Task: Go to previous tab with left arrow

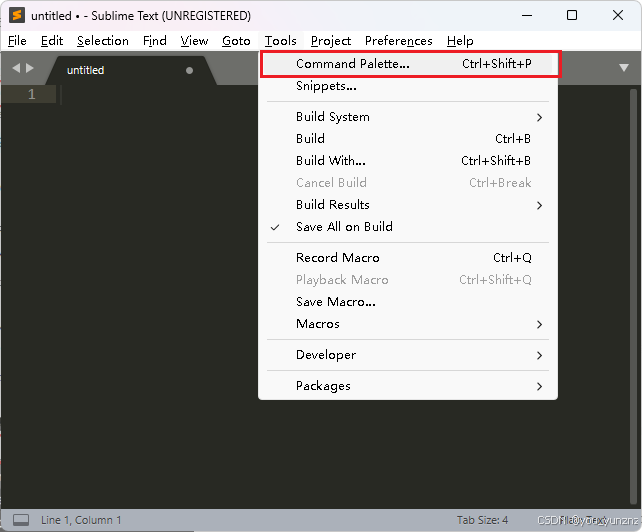Action: pyautogui.click(x=16, y=68)
